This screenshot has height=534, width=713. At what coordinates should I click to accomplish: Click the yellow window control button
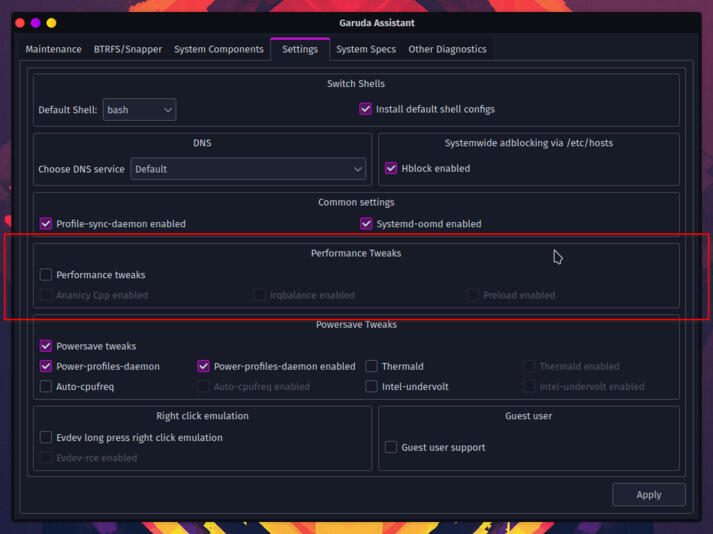tap(51, 23)
